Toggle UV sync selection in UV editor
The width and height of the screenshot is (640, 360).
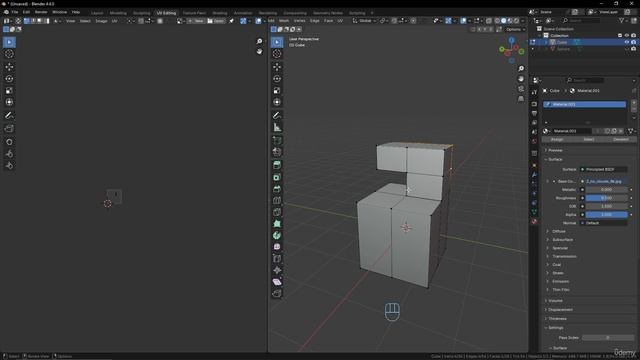pos(18,21)
